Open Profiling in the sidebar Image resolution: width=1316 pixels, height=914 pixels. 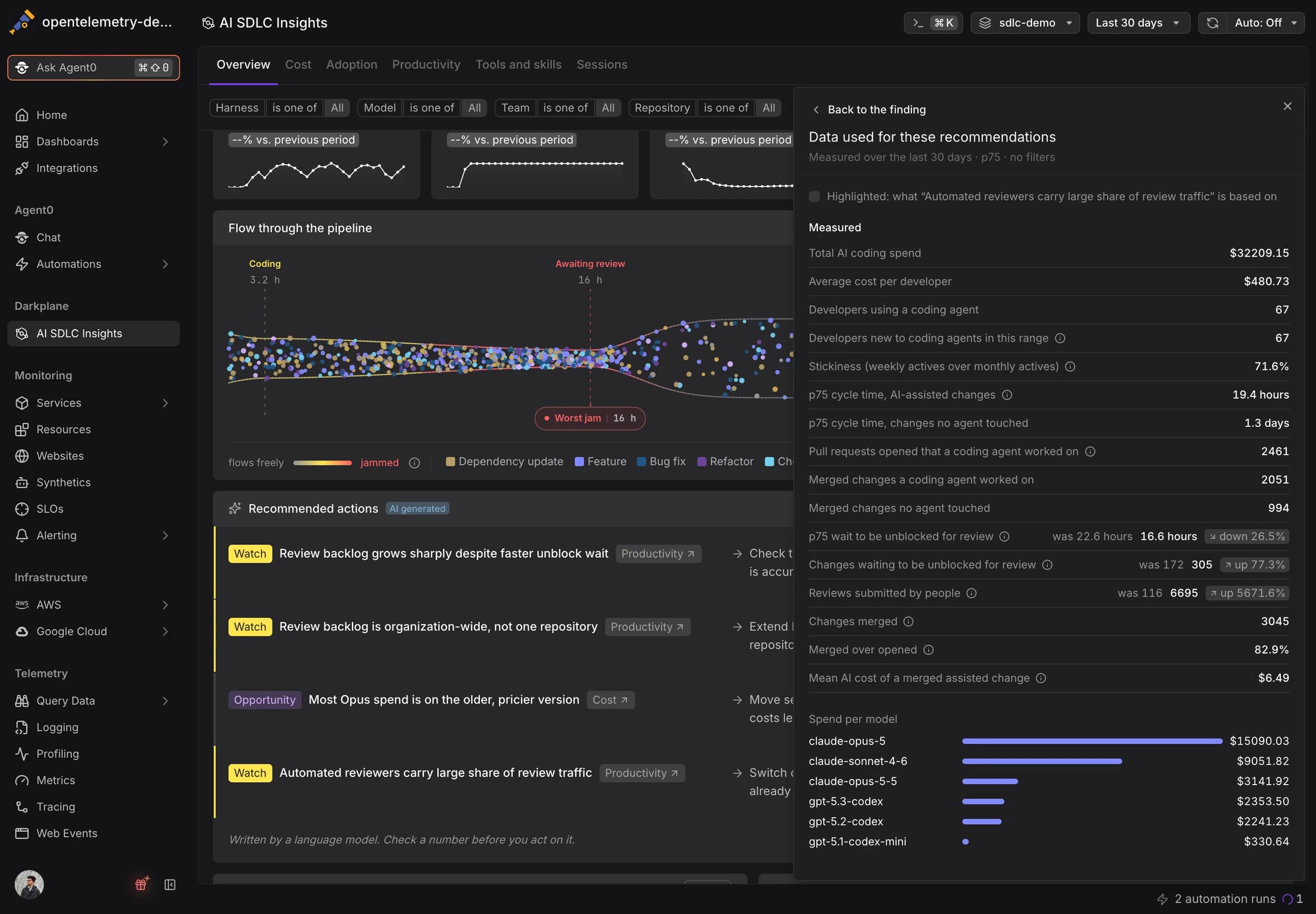click(x=93, y=754)
